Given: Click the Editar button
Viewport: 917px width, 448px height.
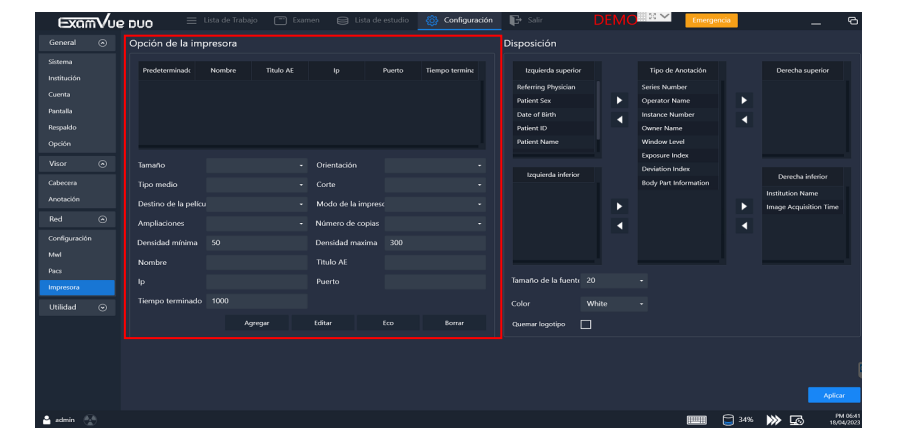Looking at the screenshot, I should (x=323, y=323).
